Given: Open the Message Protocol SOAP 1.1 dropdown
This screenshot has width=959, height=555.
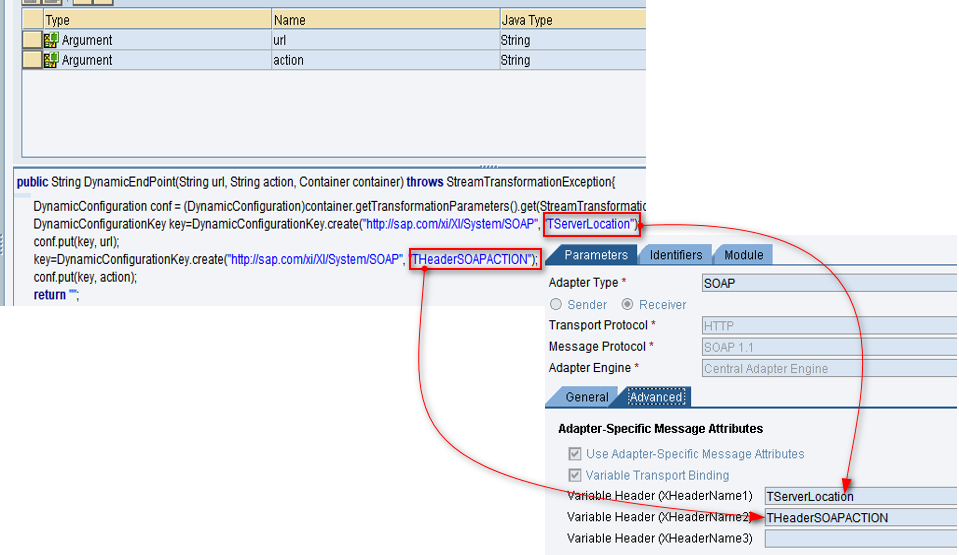Looking at the screenshot, I should click(829, 347).
